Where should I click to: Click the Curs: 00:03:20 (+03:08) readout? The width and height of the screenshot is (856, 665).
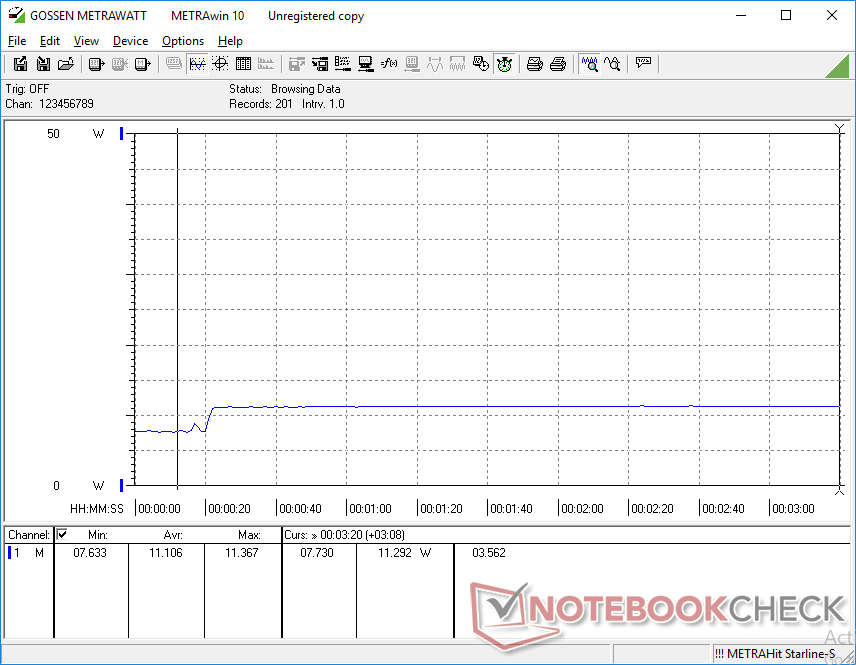[x=344, y=535]
